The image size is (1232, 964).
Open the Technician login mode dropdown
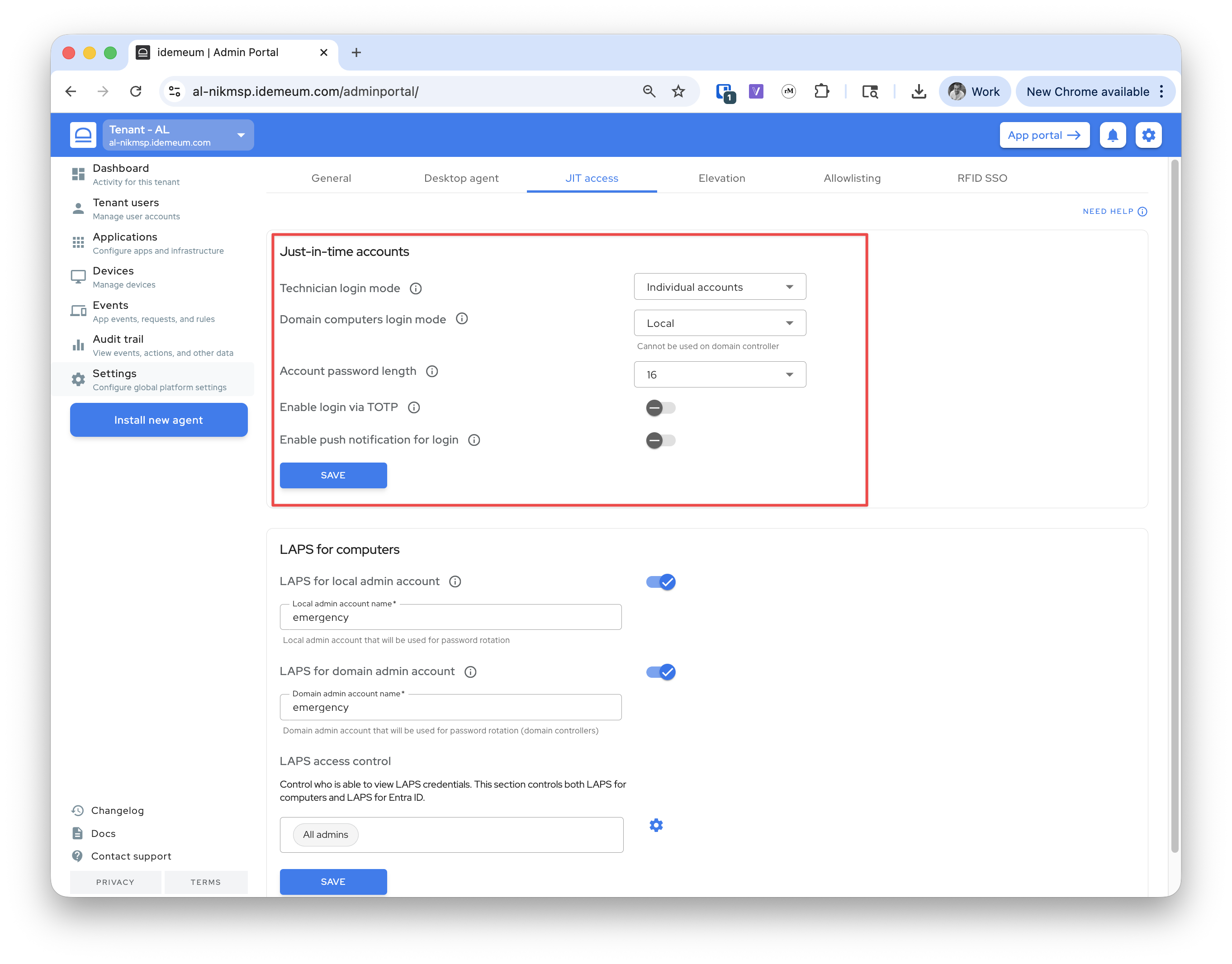(719, 287)
